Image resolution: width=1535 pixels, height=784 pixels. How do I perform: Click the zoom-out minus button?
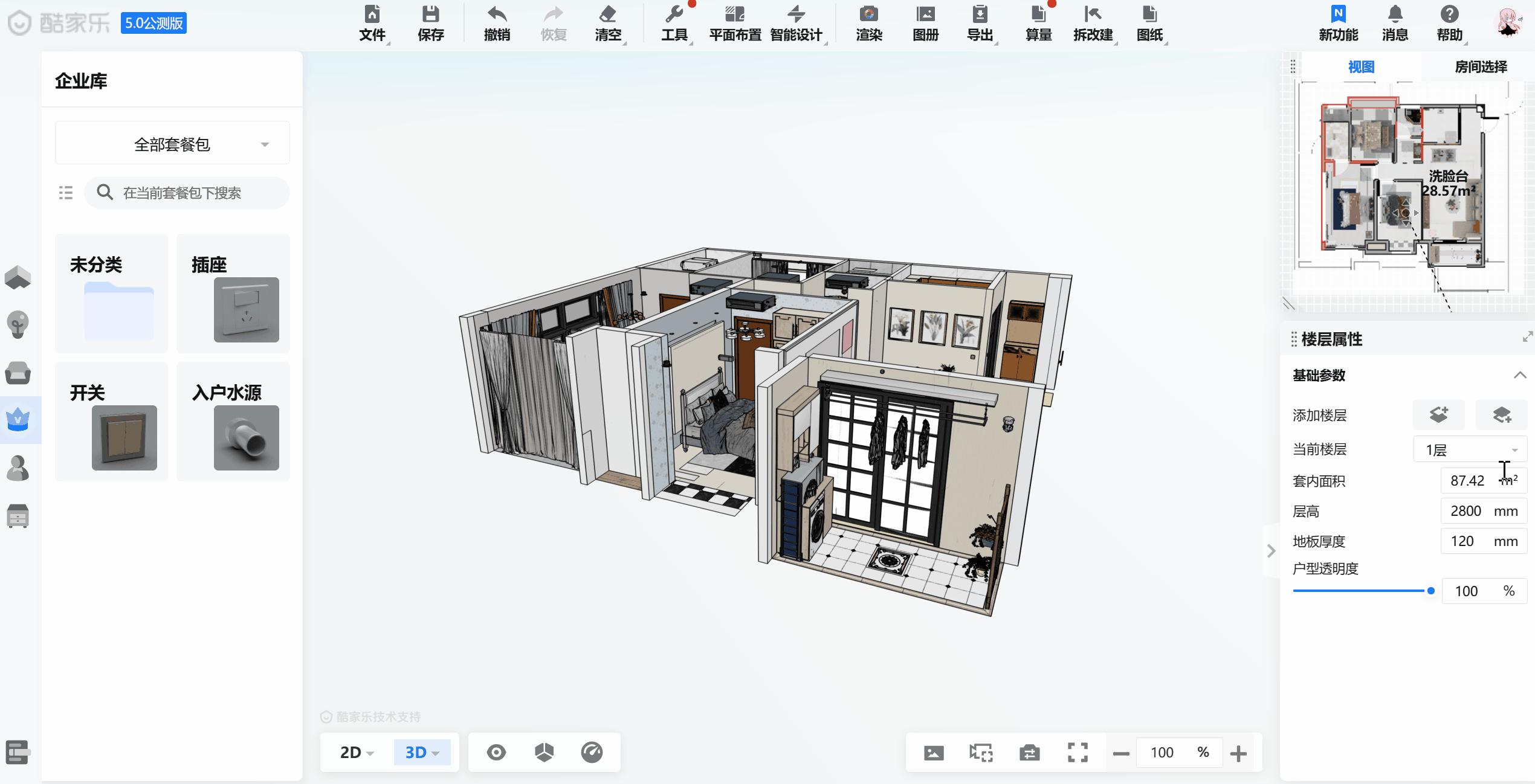point(1121,753)
